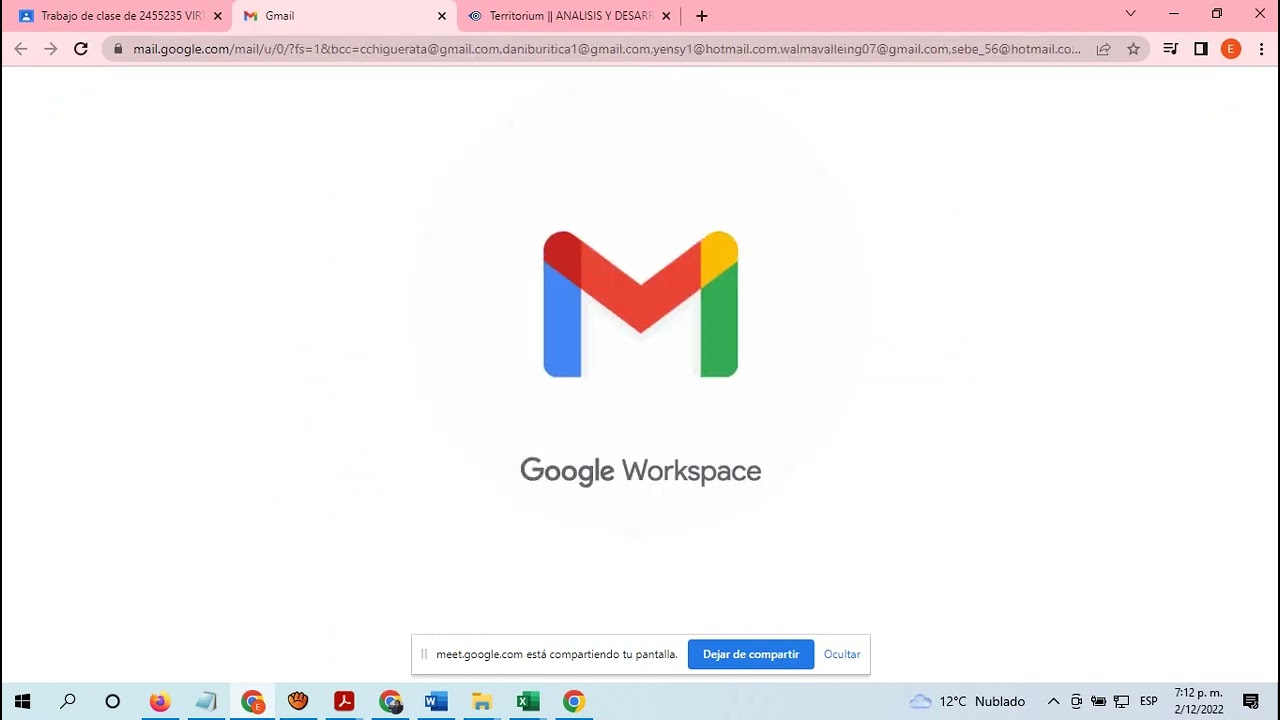Open Chrome with photo profile badge
Image resolution: width=1280 pixels, height=720 pixels.
[x=390, y=701]
